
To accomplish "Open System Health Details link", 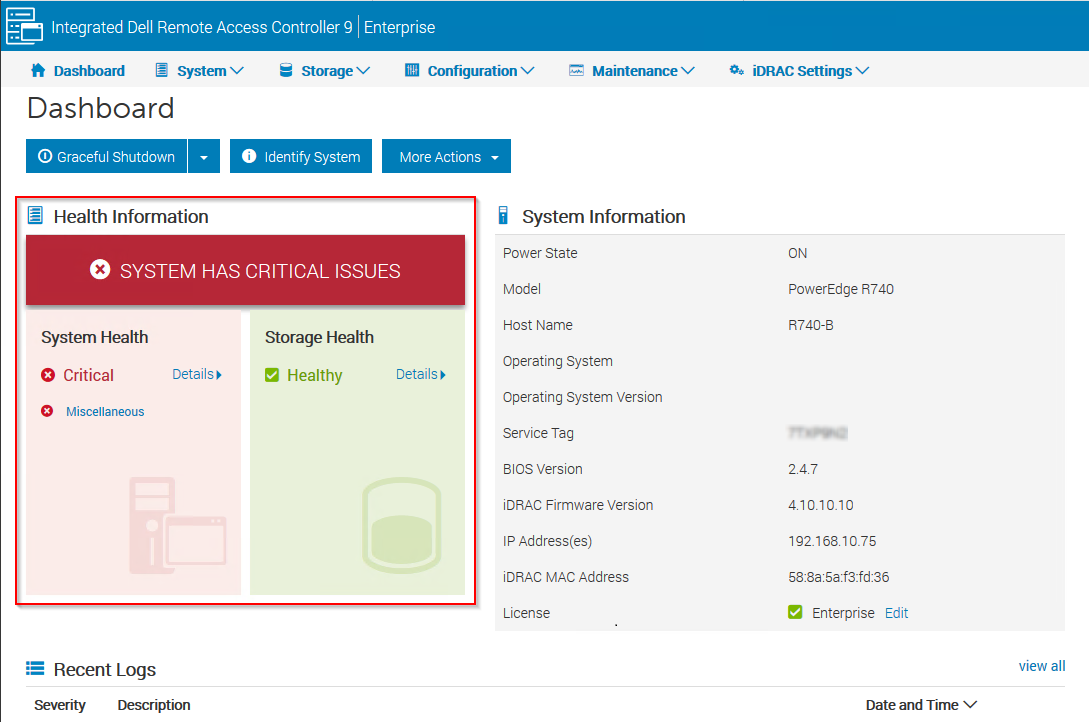I will (x=196, y=374).
